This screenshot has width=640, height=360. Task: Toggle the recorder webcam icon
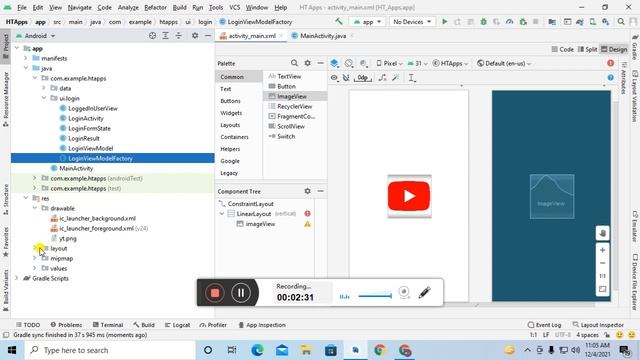404,292
